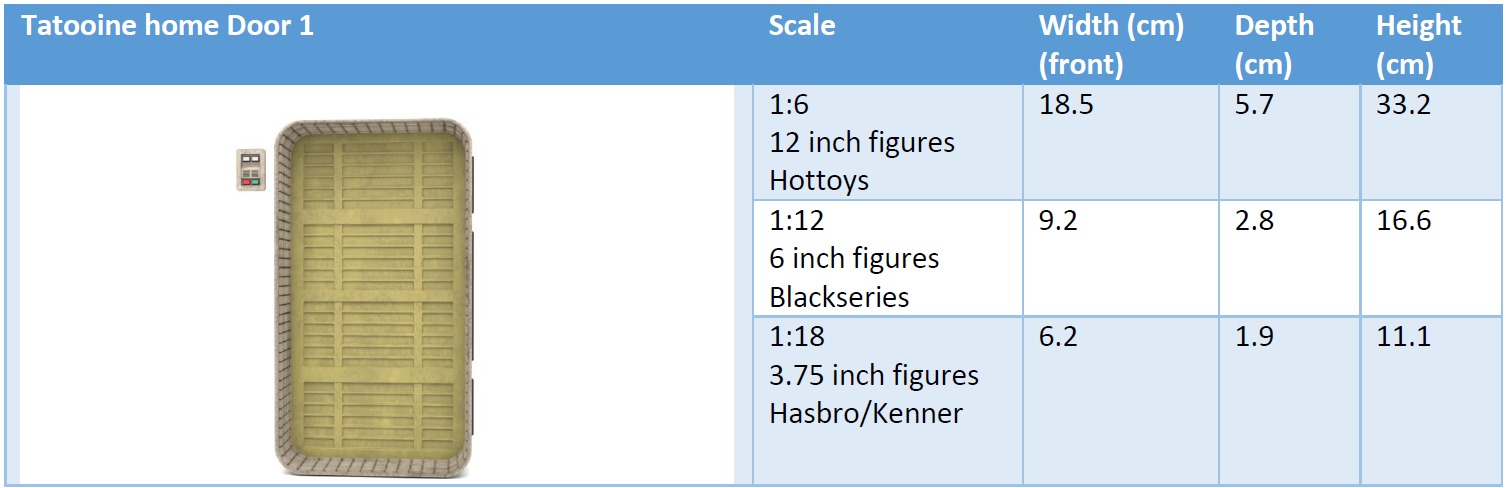This screenshot has width=1506, height=488.
Task: Select the 1:6 Hottoys scale cell
Action: (862, 142)
